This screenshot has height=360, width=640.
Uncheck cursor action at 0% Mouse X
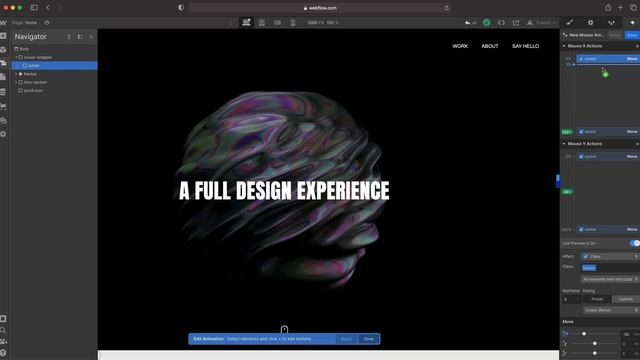[x=581, y=59]
